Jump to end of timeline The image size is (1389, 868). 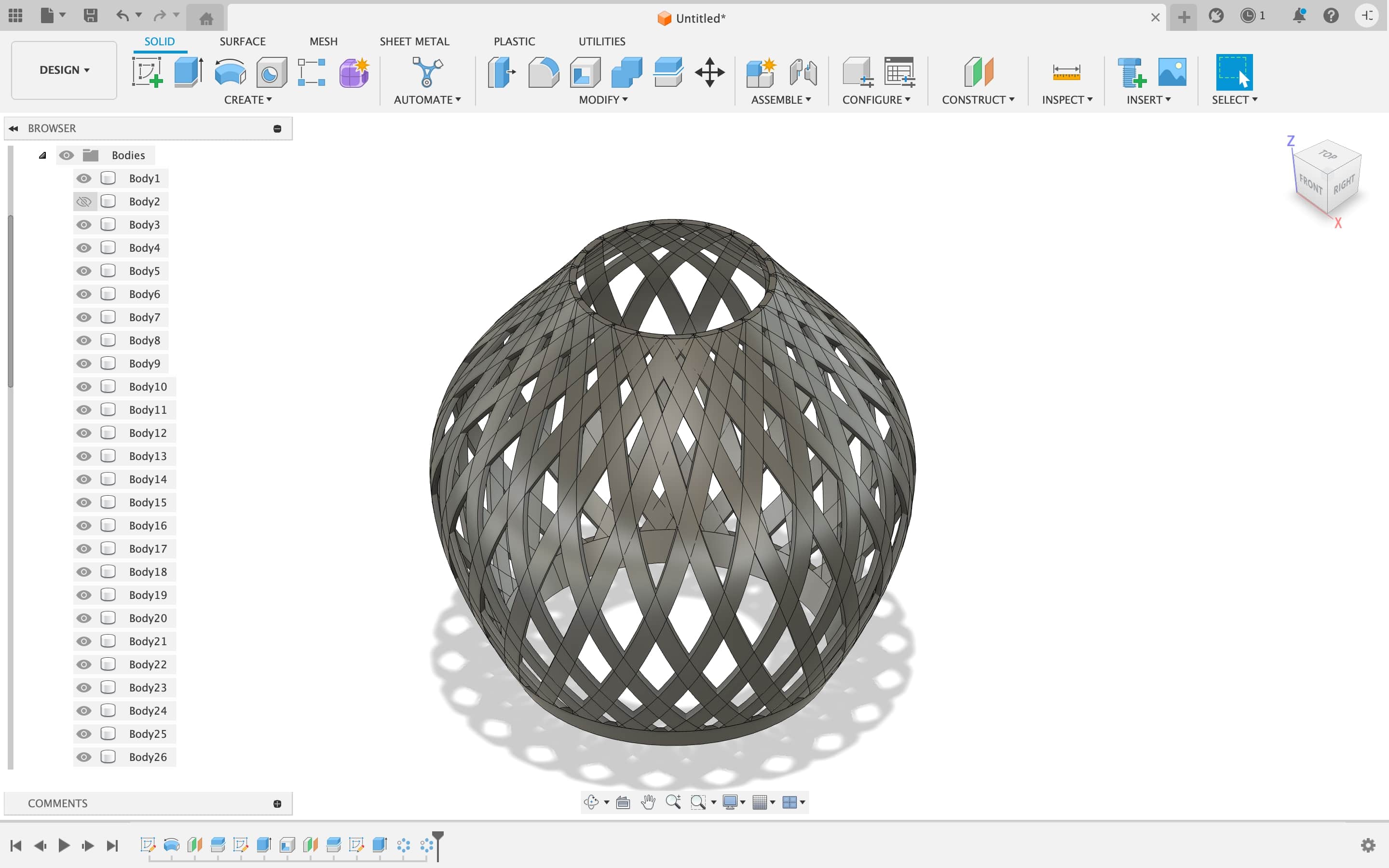pos(112,845)
